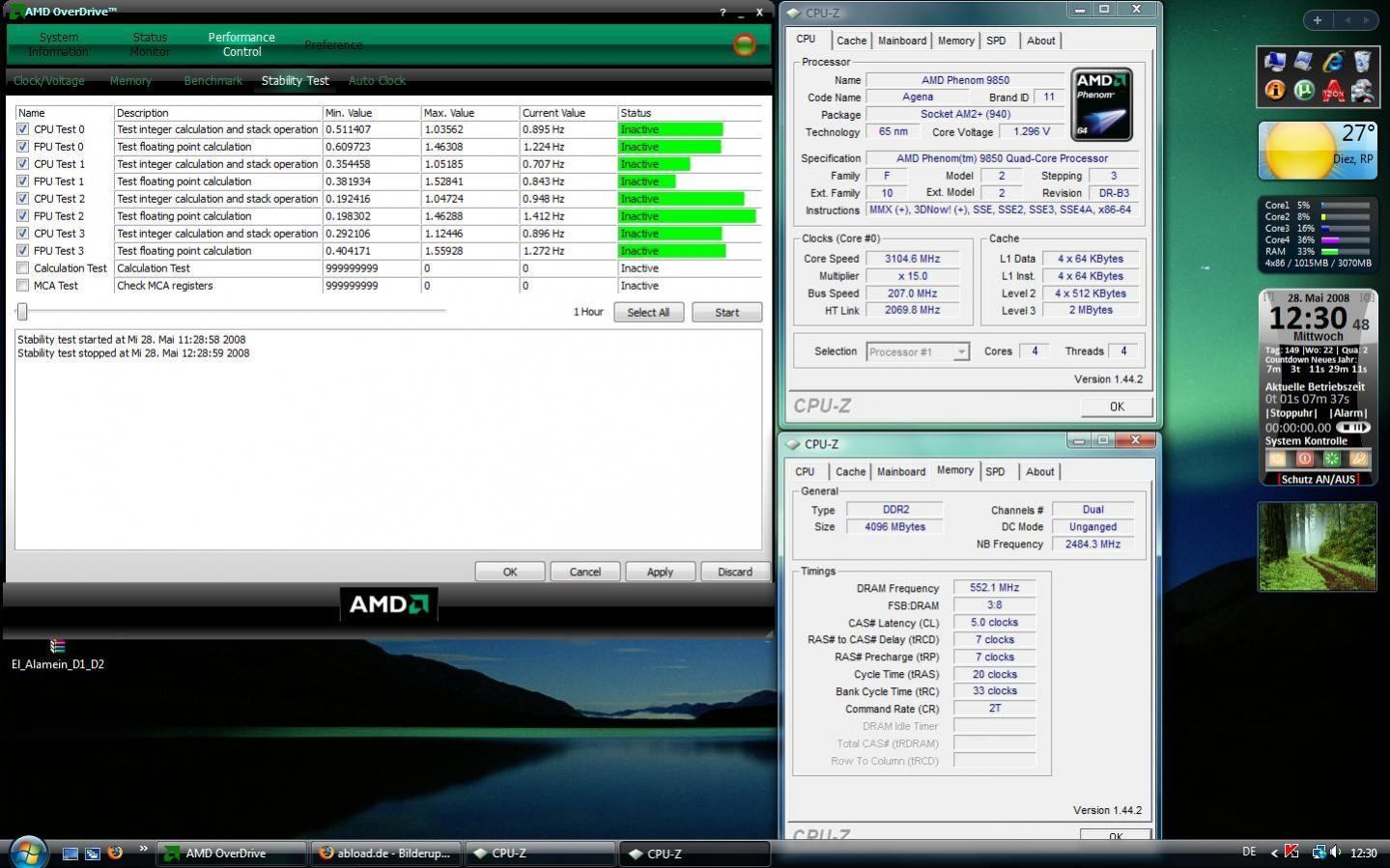Uncheck the FPU Test 2 checkbox
This screenshot has height=868, width=1390.
click(x=22, y=216)
